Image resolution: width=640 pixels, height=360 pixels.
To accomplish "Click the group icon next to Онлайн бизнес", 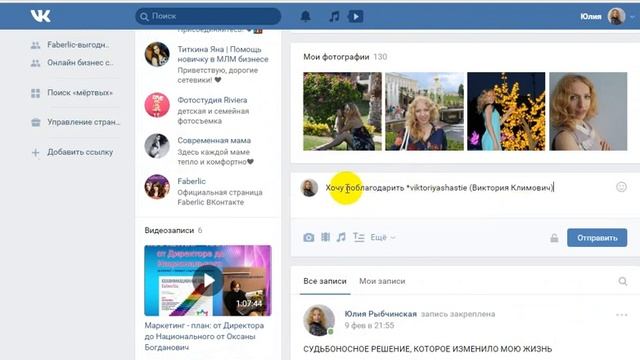I will point(36,63).
